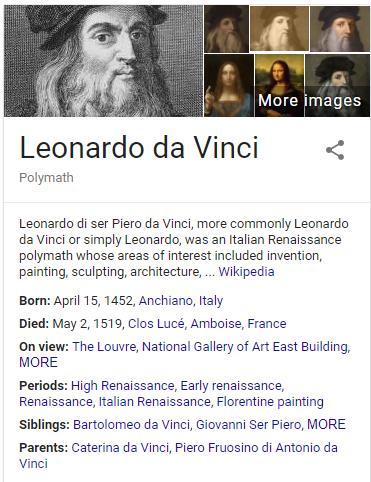Screen dimensions: 371x482
Task: Open the sepia self-portrait sketch thumbnail
Action: [279, 29]
